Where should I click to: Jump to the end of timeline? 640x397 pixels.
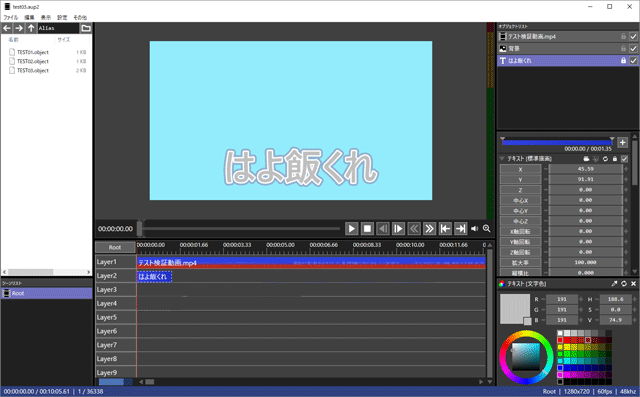click(x=460, y=228)
